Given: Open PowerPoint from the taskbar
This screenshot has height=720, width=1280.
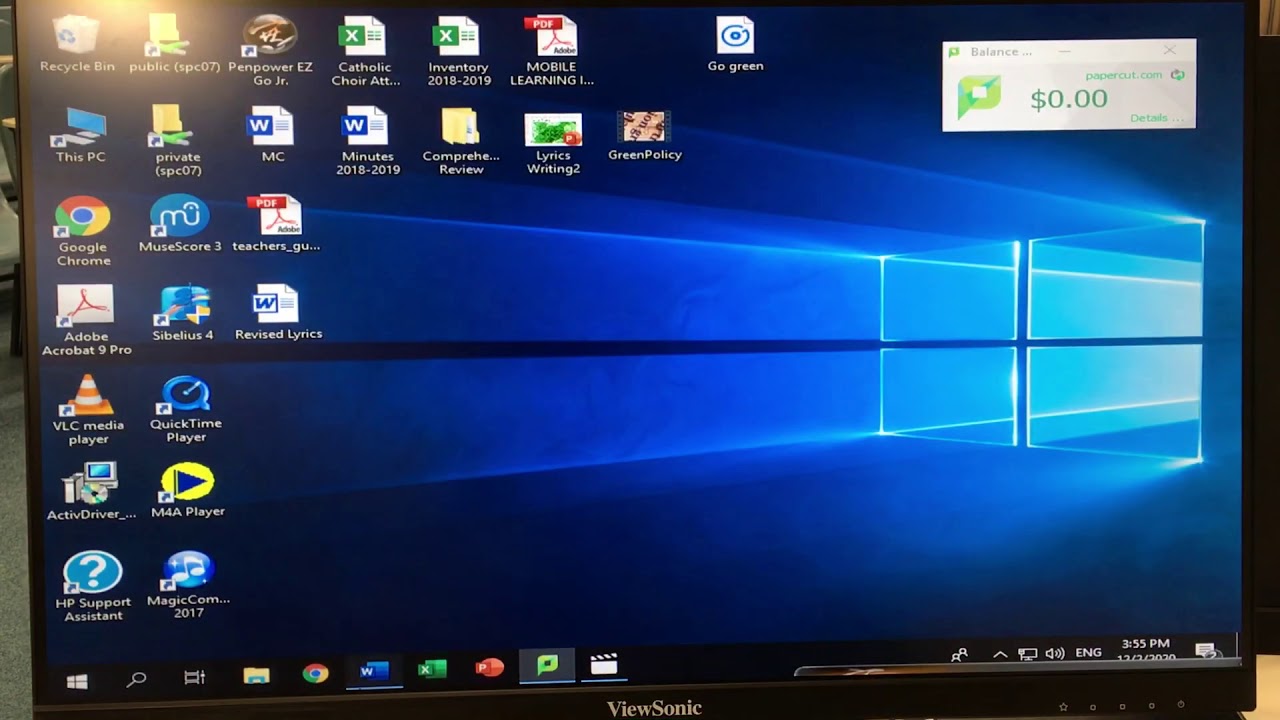Looking at the screenshot, I should [x=489, y=667].
